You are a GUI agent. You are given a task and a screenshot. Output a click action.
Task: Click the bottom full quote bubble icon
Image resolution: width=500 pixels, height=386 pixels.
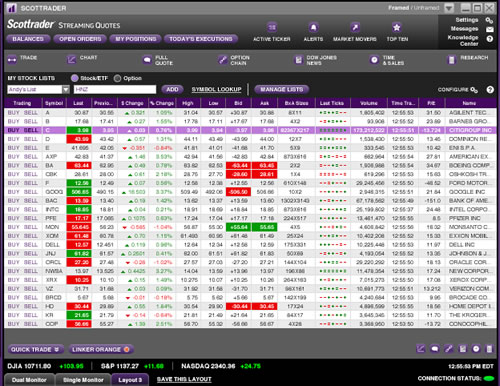pyautogui.click(x=435, y=349)
